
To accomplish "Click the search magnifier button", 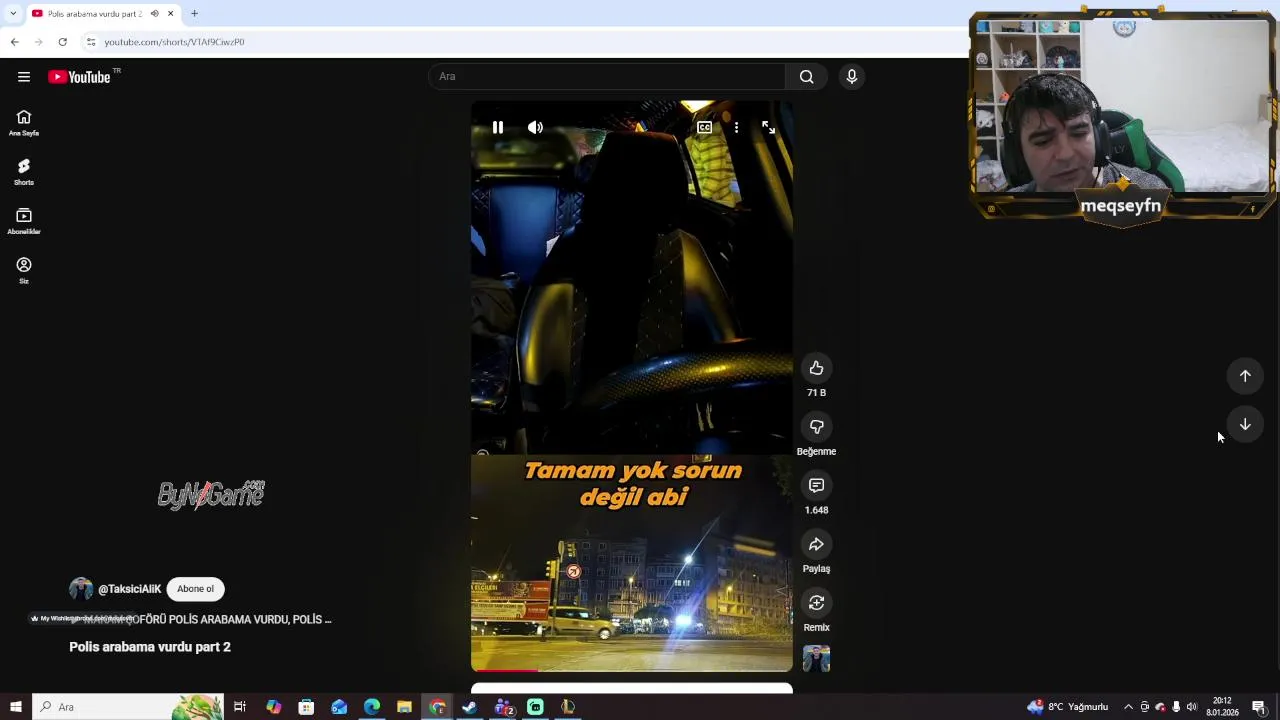I will (806, 77).
